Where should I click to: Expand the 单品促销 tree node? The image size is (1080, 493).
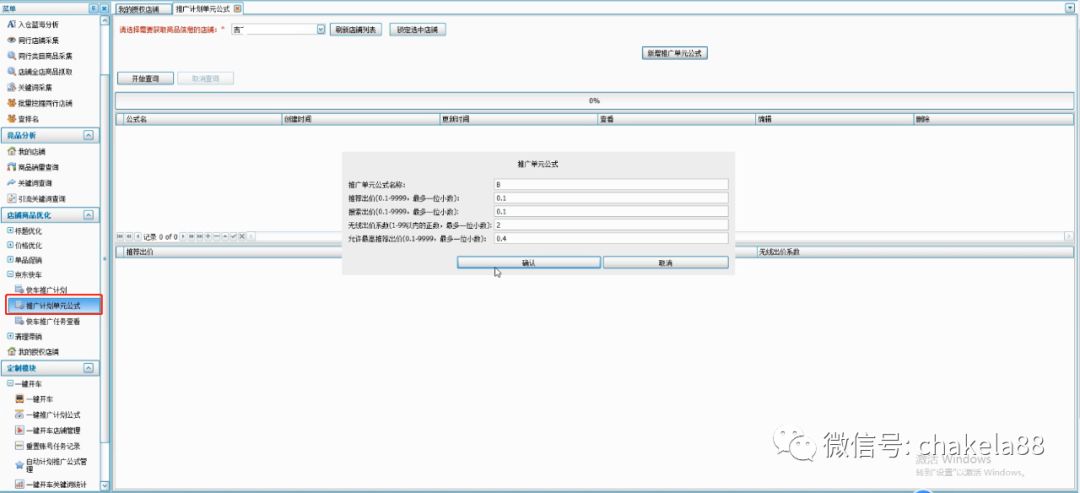click(10, 260)
